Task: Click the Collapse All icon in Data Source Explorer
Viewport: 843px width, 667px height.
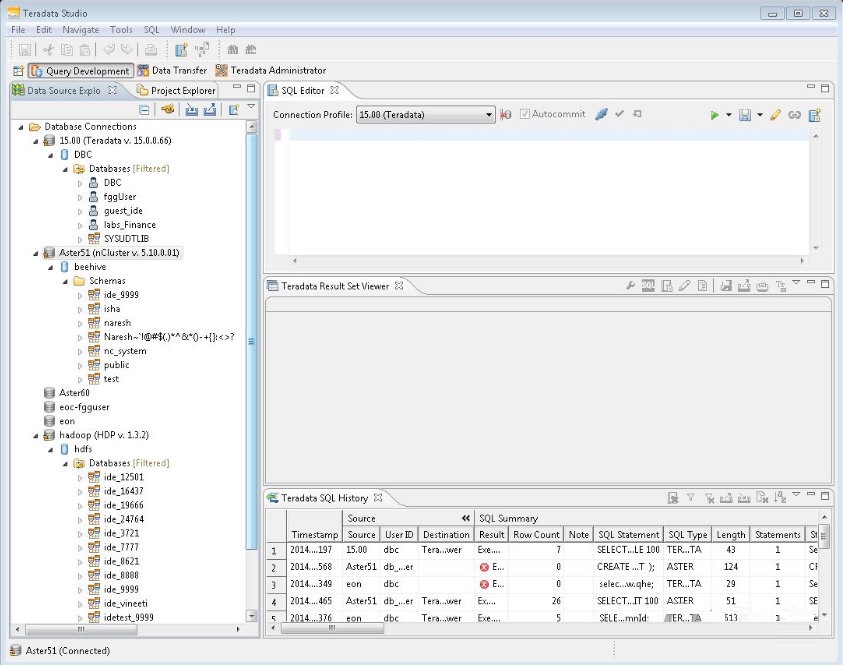Action: point(145,109)
